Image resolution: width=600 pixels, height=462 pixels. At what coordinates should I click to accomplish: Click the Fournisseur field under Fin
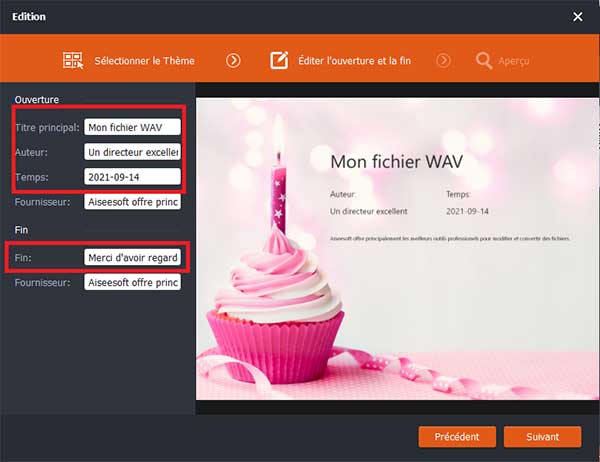tap(132, 283)
